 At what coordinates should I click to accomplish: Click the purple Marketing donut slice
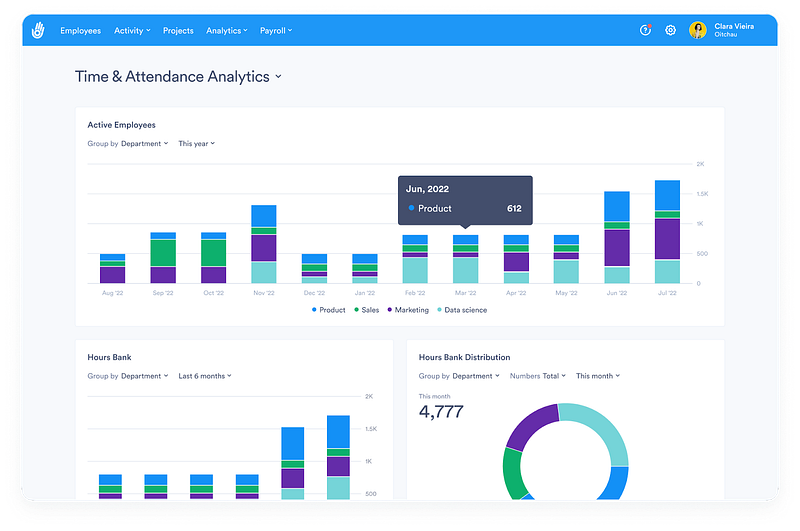click(x=531, y=425)
